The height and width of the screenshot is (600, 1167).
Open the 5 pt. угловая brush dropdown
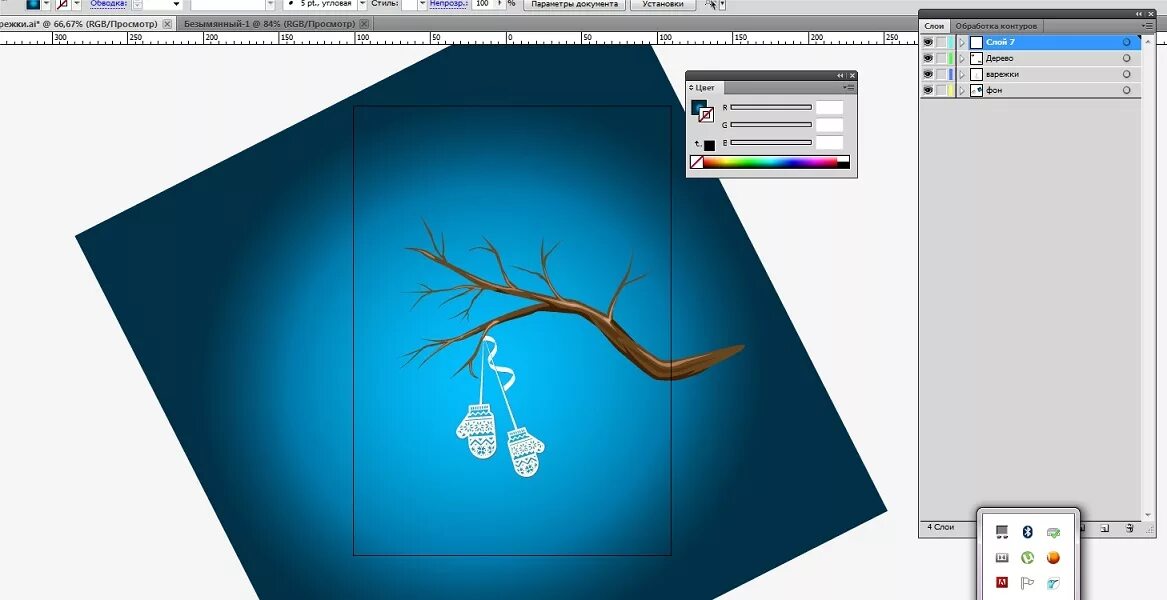pyautogui.click(x=362, y=4)
